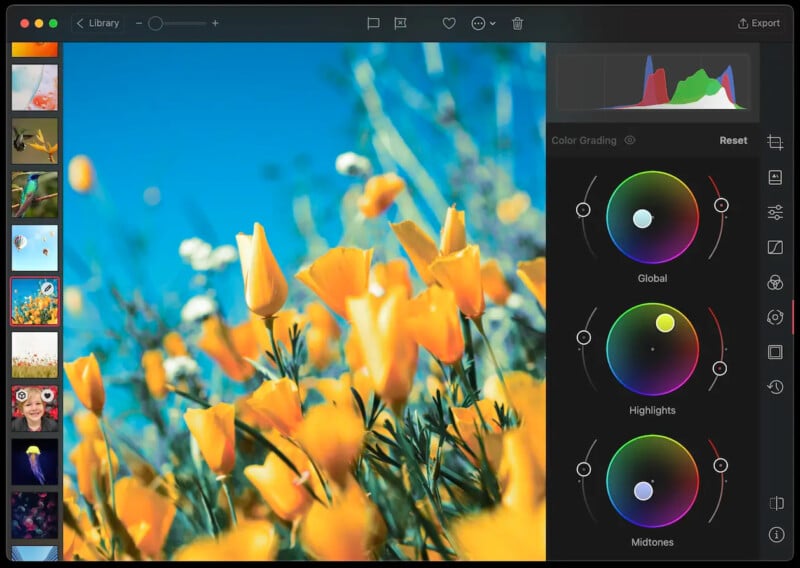Image resolution: width=800 pixels, height=568 pixels.
Task: Toggle Color Grading visibility eye icon
Action: click(x=630, y=141)
